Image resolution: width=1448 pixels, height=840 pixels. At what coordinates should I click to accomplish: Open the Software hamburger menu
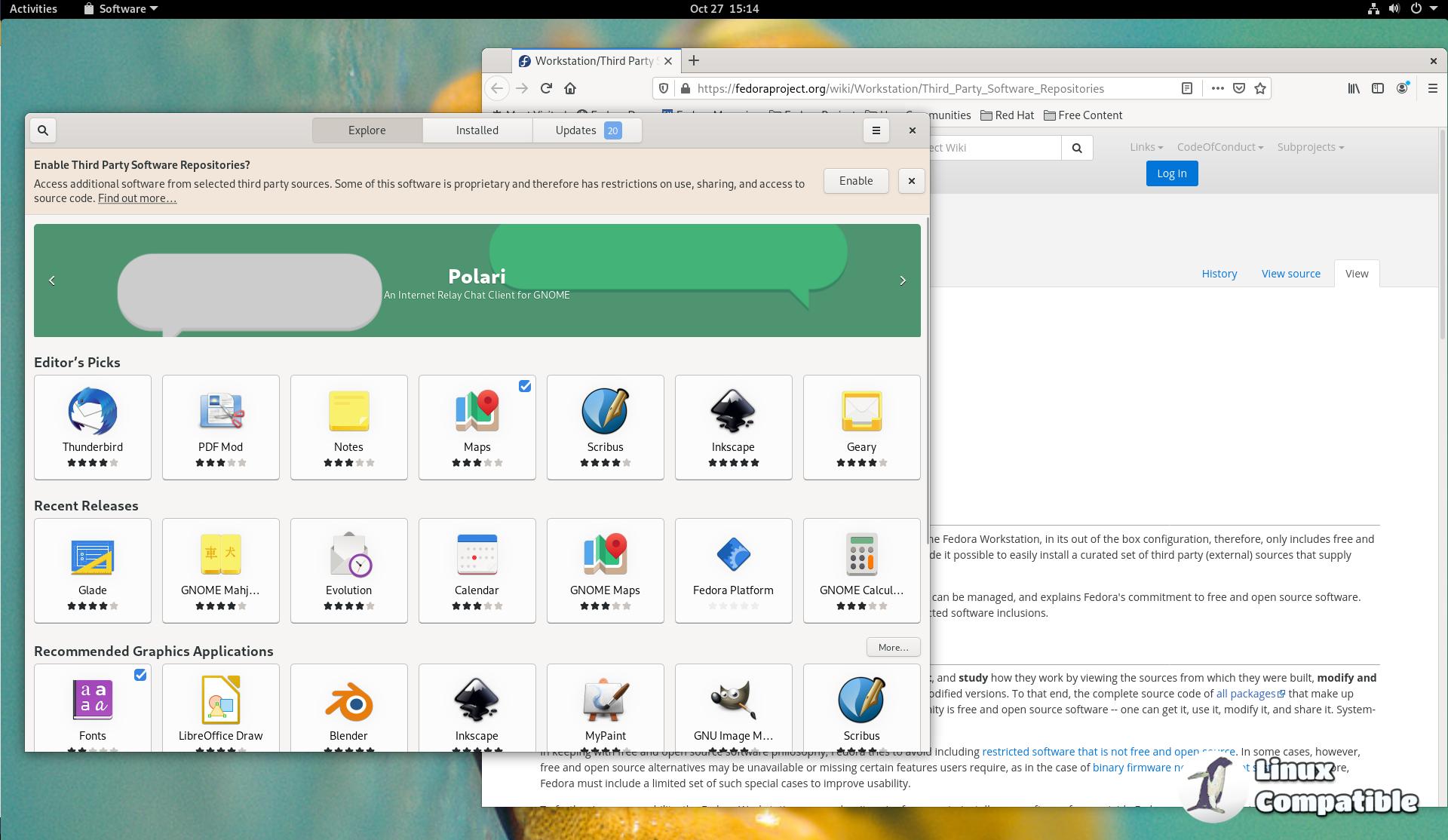coord(876,130)
